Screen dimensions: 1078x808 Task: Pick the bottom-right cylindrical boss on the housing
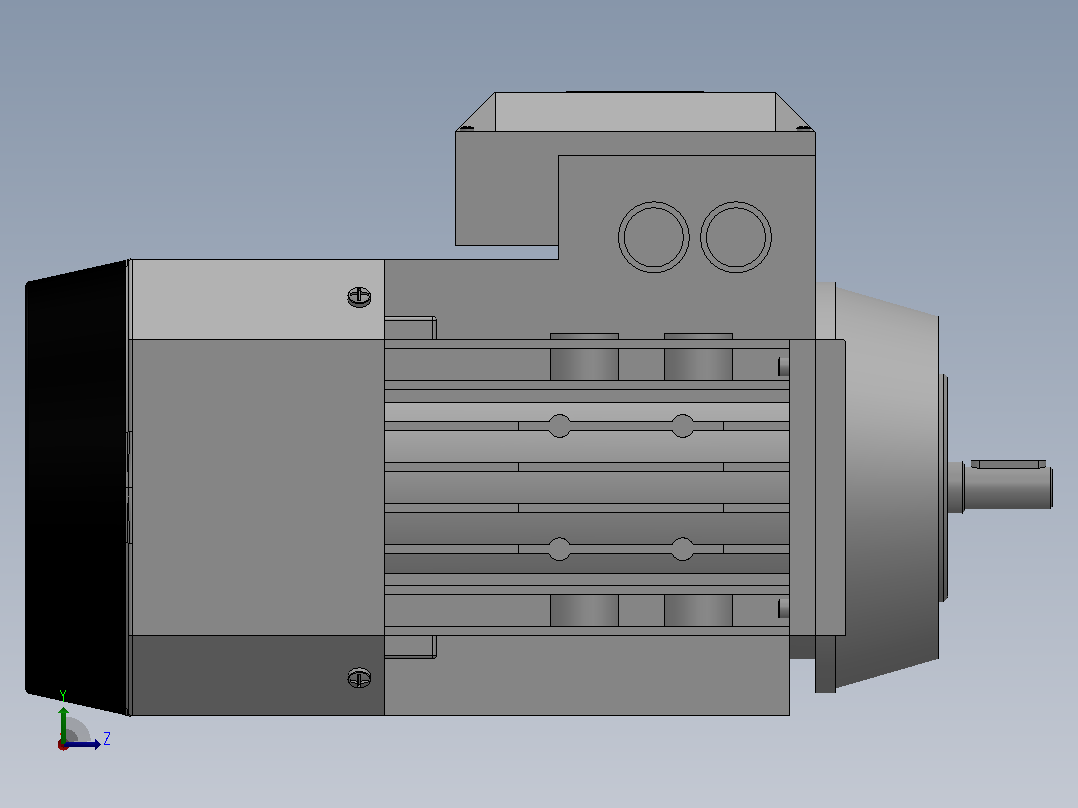[698, 611]
